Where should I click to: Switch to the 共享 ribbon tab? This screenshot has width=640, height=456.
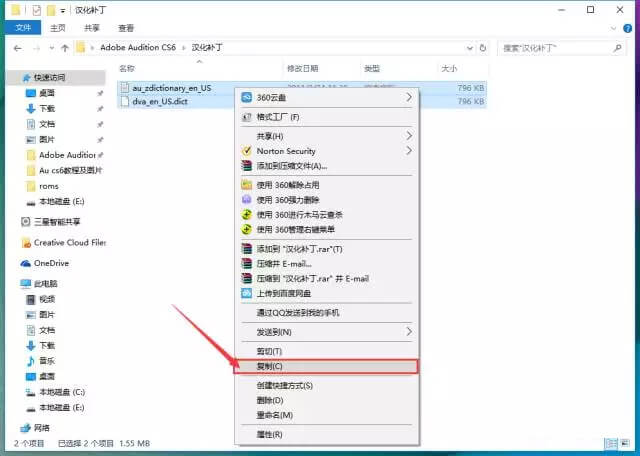pyautogui.click(x=92, y=28)
